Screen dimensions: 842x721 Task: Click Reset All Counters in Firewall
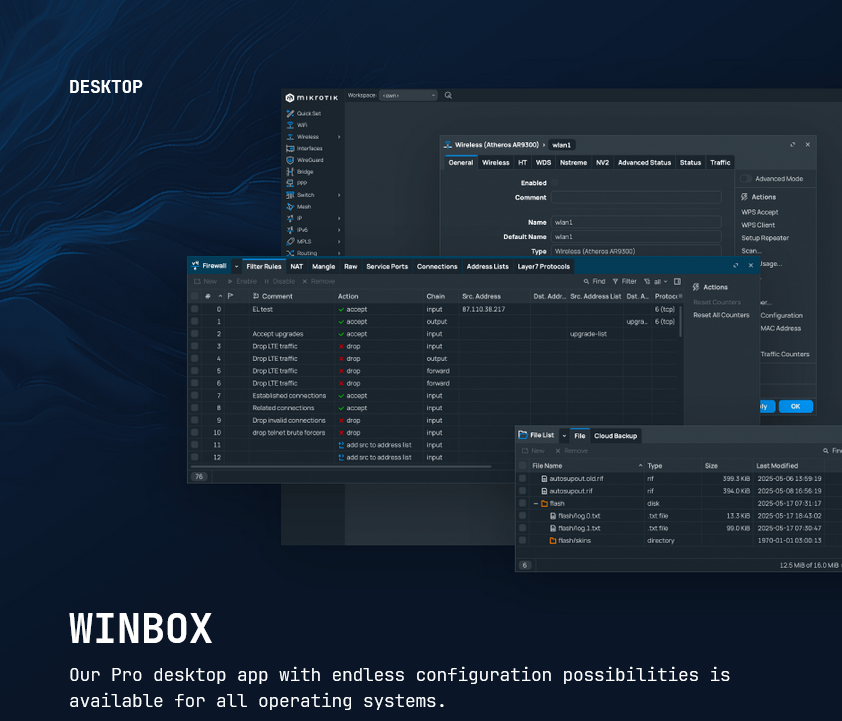point(721,315)
